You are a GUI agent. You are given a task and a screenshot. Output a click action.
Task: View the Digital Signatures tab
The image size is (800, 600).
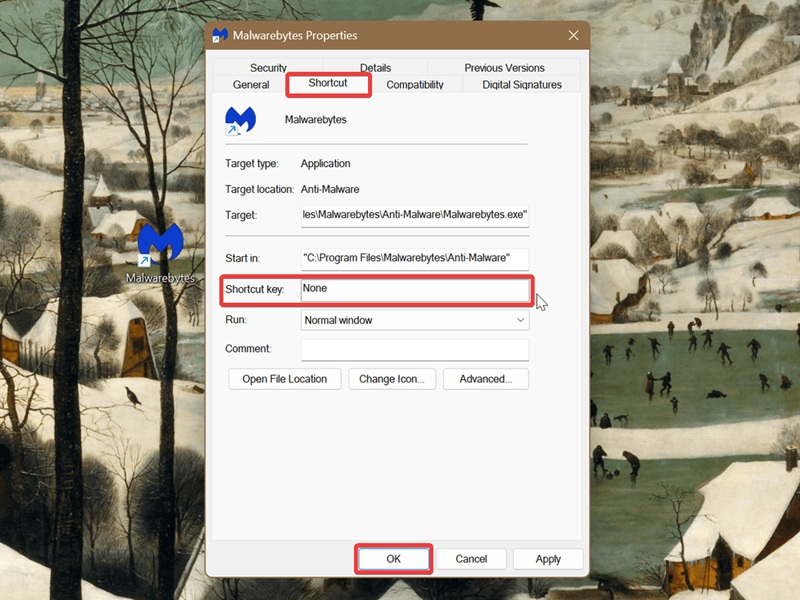click(522, 85)
